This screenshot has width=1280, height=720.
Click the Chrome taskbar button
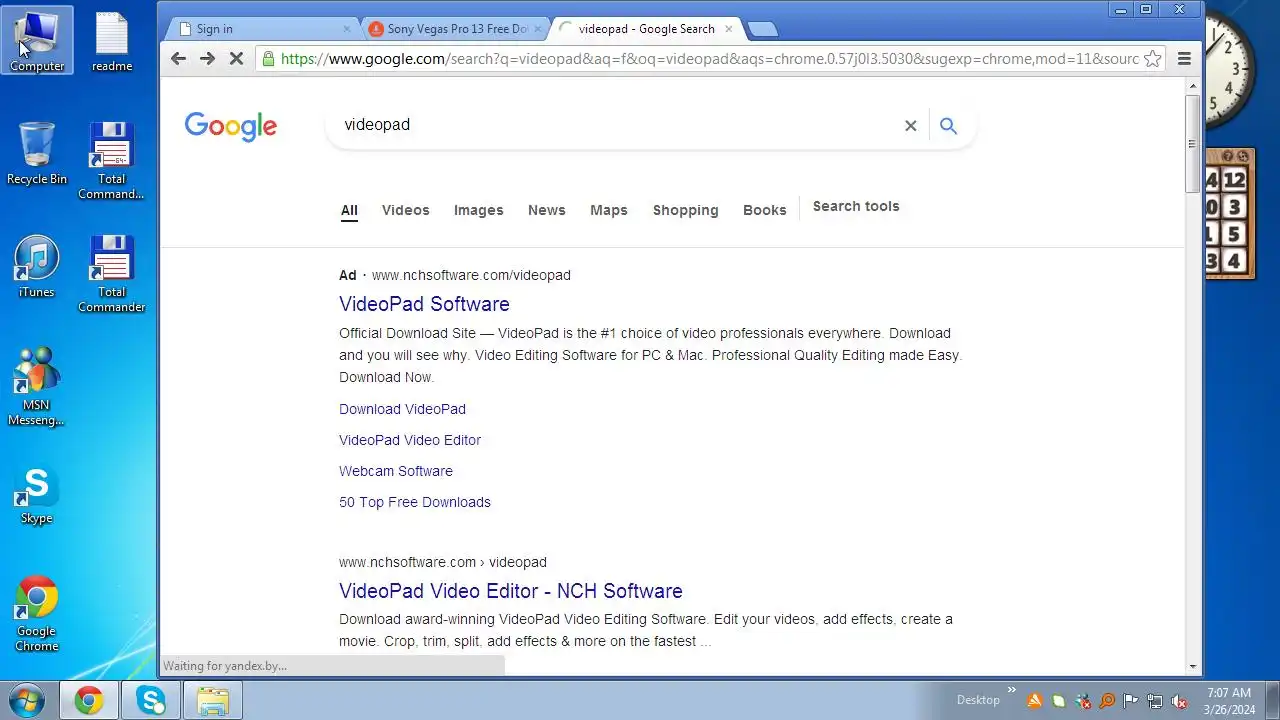coord(88,700)
